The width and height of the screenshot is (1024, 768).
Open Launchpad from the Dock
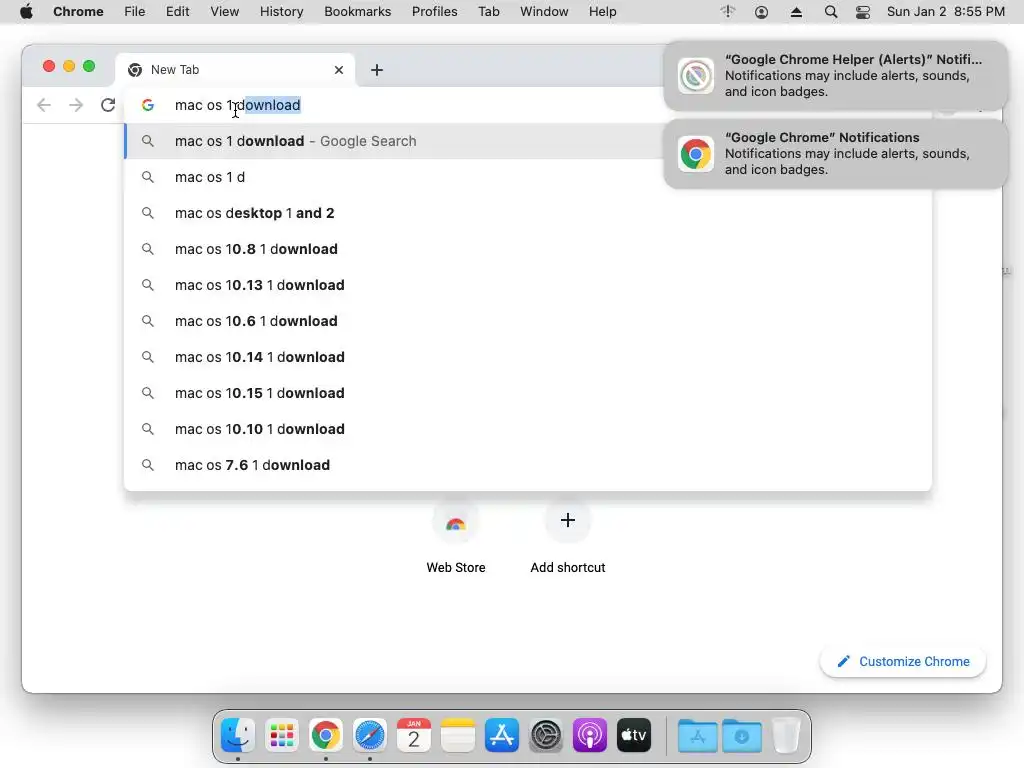click(x=281, y=735)
